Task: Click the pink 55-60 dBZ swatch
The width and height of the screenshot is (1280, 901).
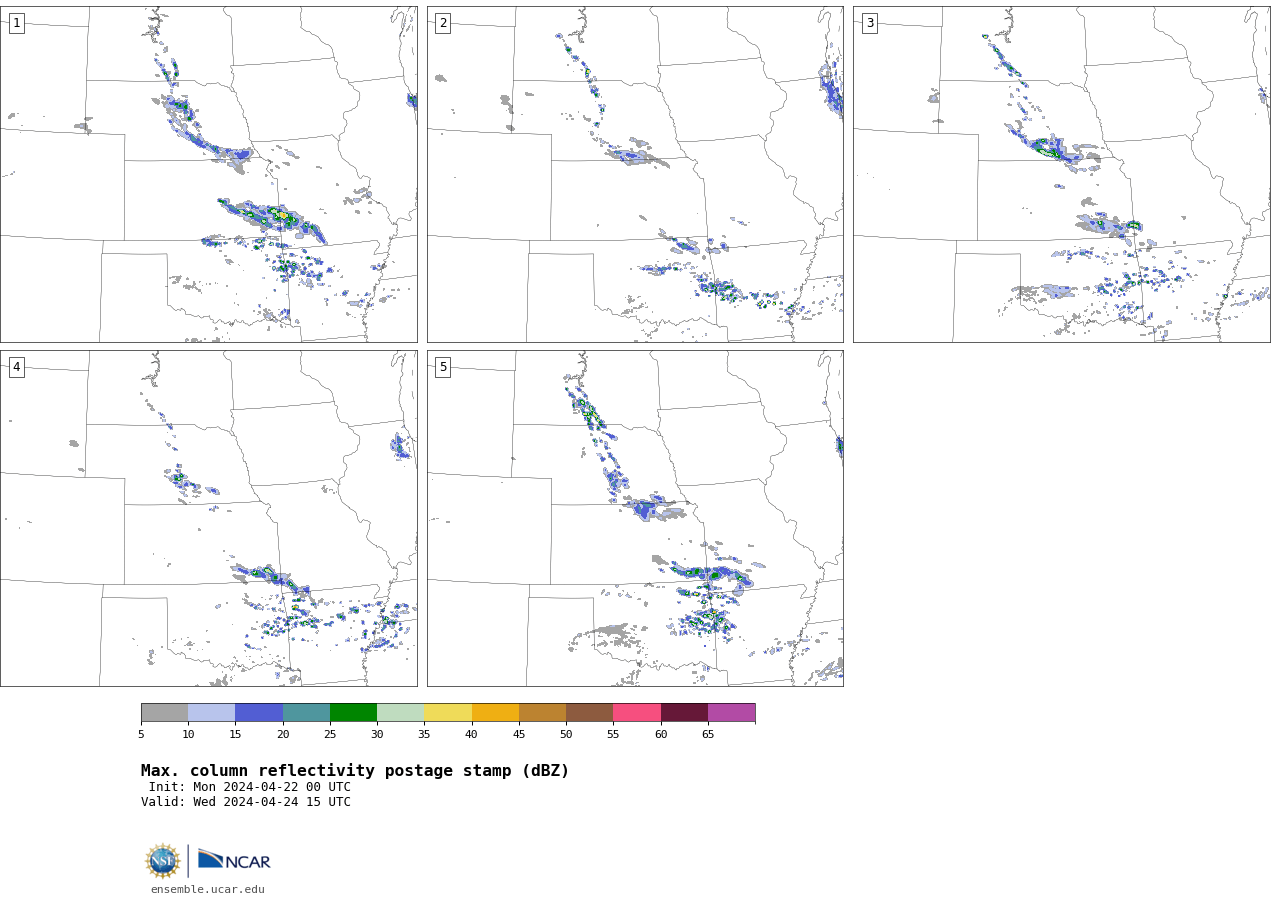Action: (637, 713)
